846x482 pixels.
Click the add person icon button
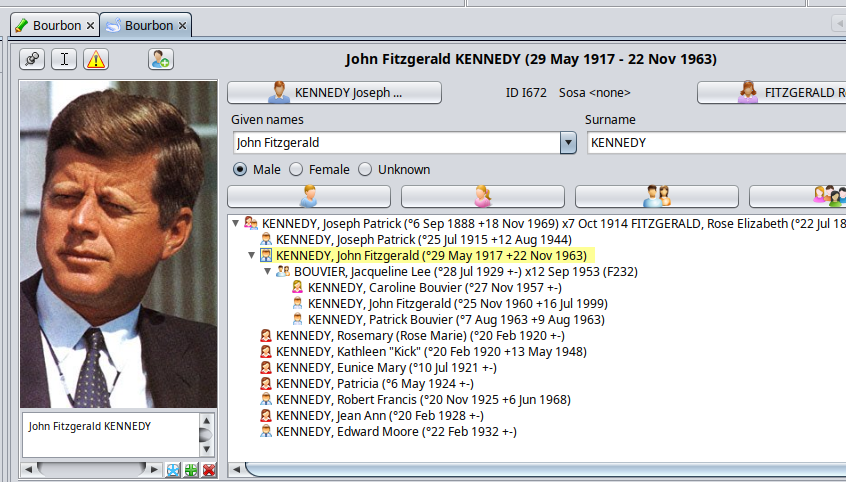(160, 59)
